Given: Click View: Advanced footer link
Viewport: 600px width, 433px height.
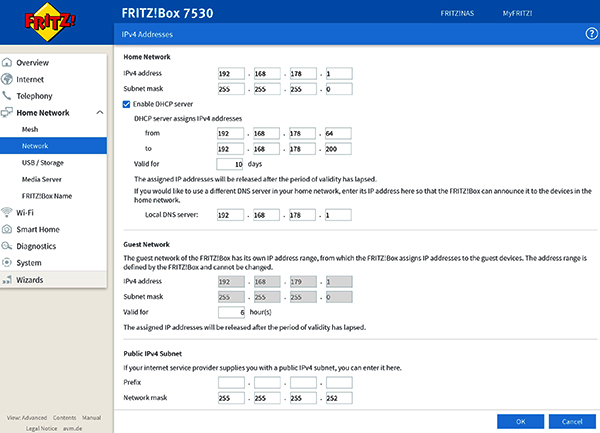Looking at the screenshot, I should click(x=27, y=418).
